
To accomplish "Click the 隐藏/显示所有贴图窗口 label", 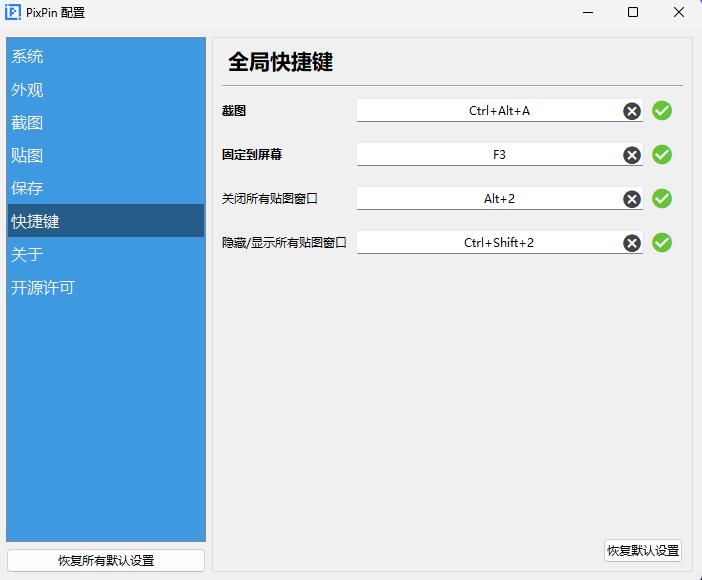I will pyautogui.click(x=284, y=242).
